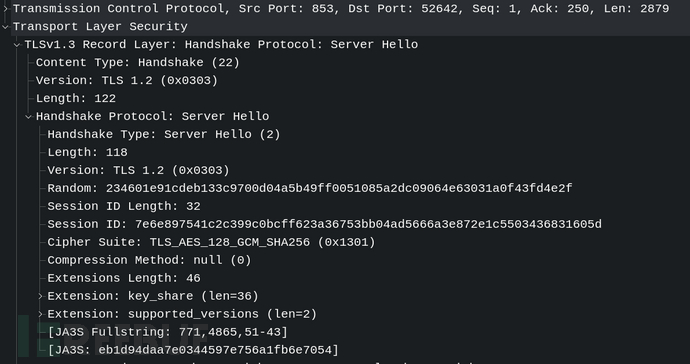Image resolution: width=690 pixels, height=364 pixels.
Task: Select the Extensions Length: 46 line
Action: click(x=124, y=278)
